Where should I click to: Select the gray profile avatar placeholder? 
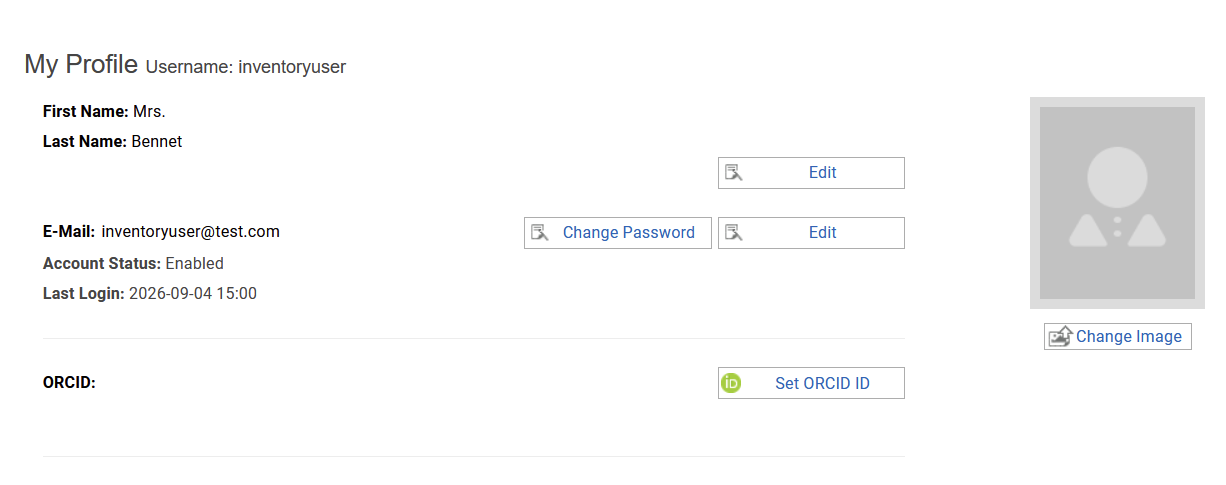tap(1117, 203)
